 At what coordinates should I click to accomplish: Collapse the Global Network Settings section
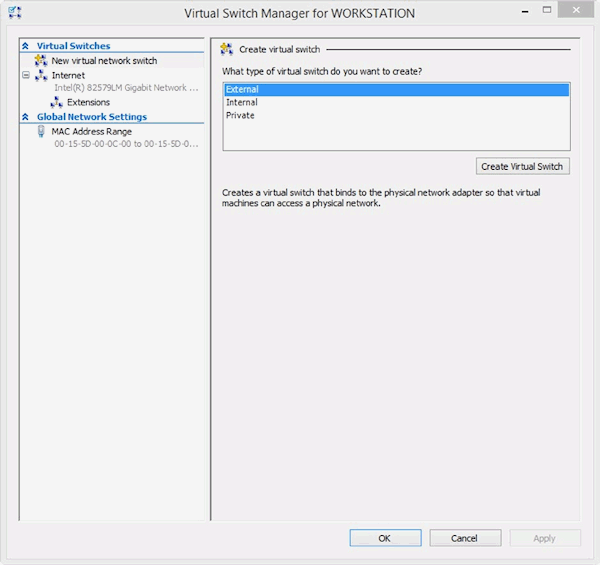click(26, 117)
